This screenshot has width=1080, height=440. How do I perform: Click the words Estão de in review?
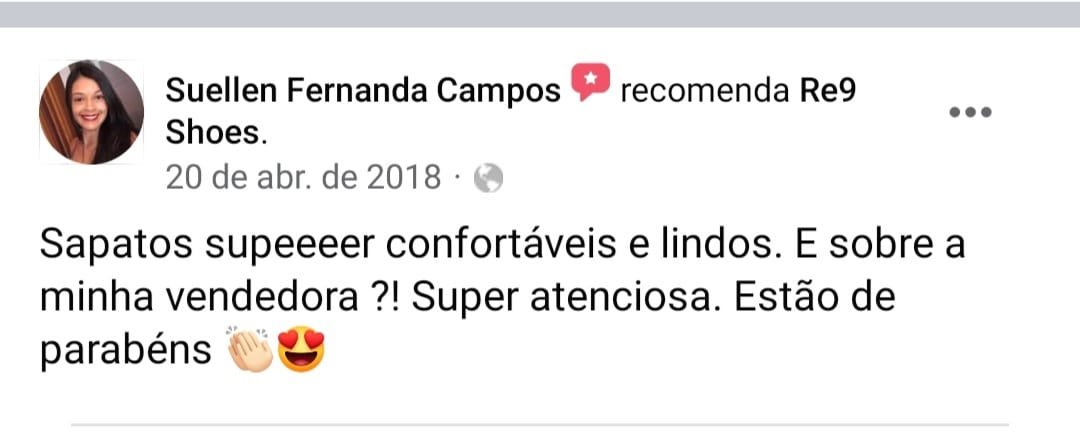(815, 298)
